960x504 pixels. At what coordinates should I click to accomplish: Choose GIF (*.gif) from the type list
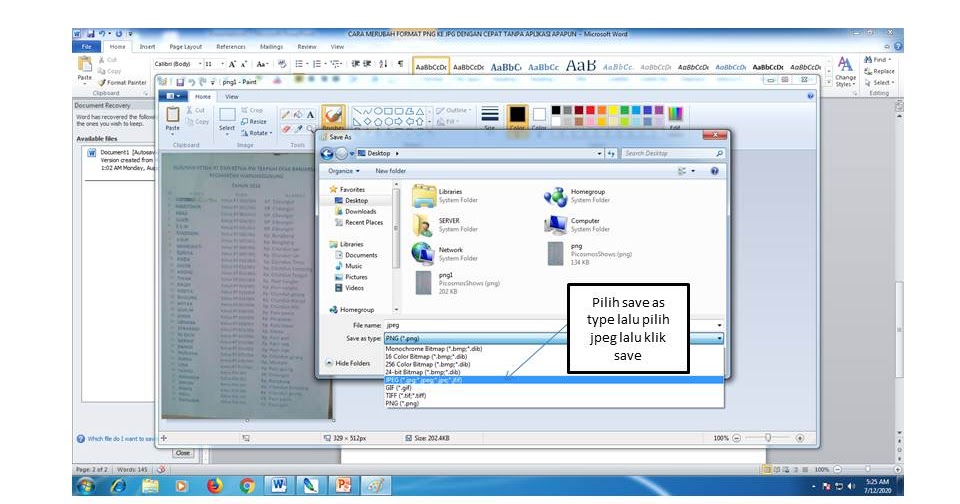(553, 388)
